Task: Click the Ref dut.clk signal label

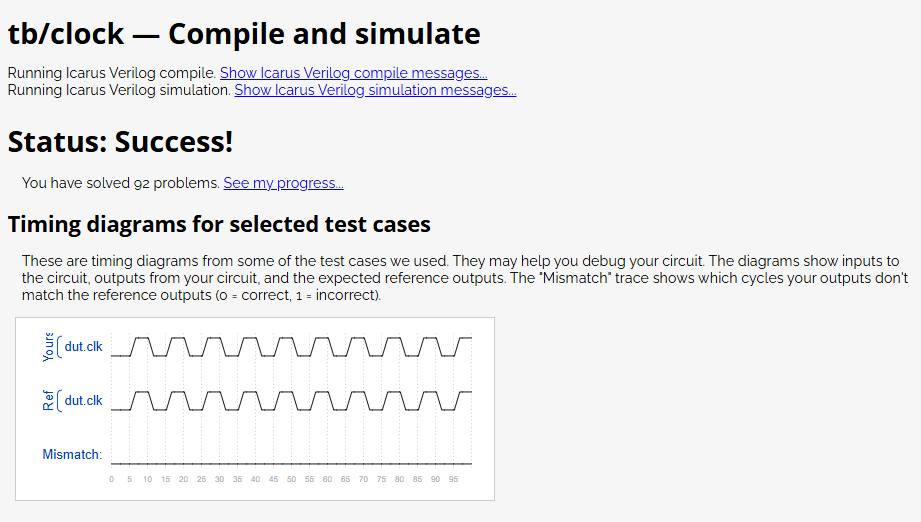Action: point(83,400)
